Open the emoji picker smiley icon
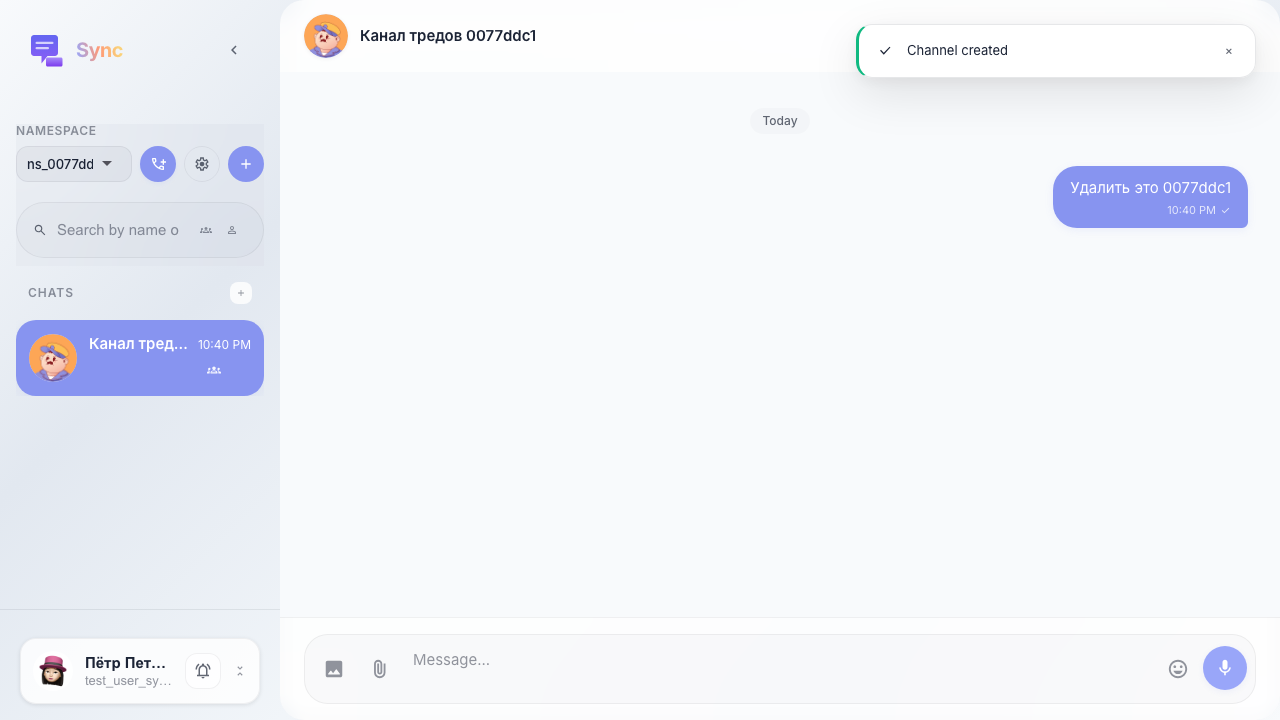The width and height of the screenshot is (1280, 720). click(1178, 669)
